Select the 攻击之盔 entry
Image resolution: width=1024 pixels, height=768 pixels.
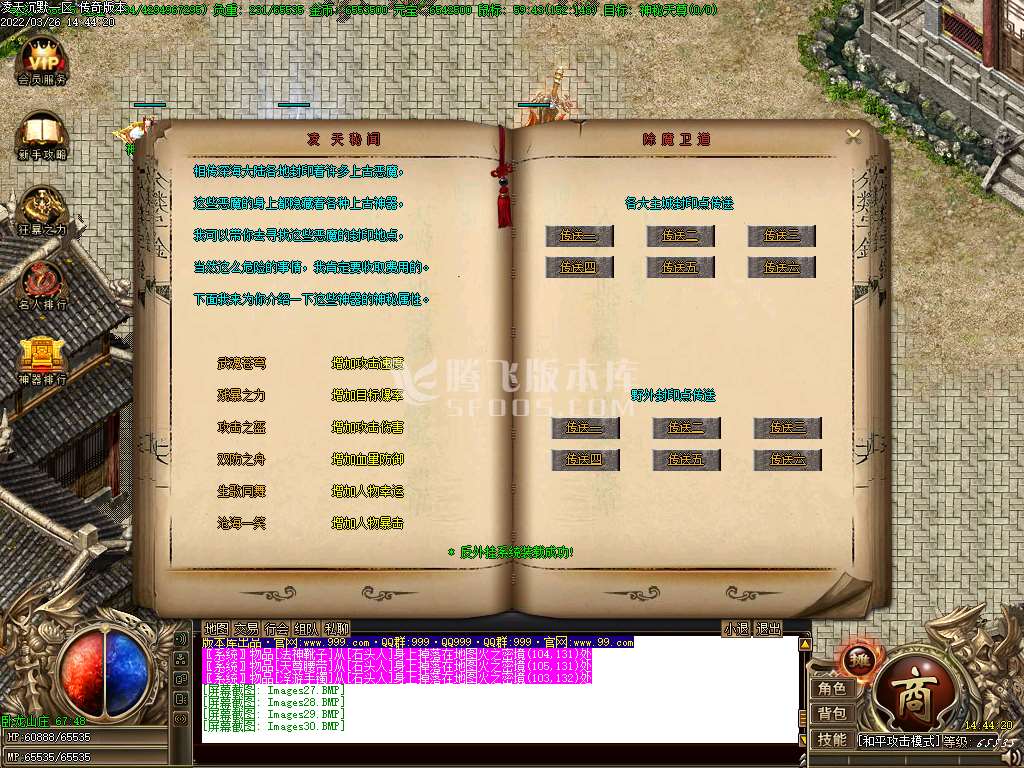tap(242, 427)
